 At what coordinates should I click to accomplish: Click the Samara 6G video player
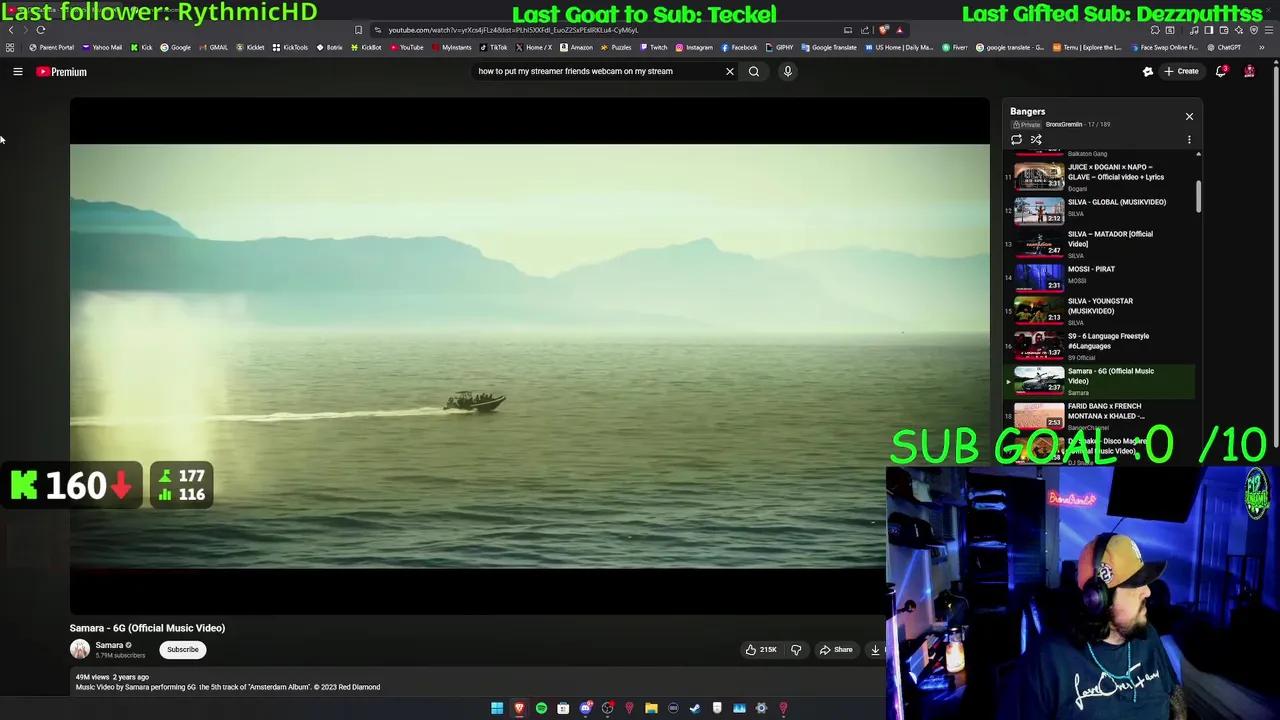point(529,356)
